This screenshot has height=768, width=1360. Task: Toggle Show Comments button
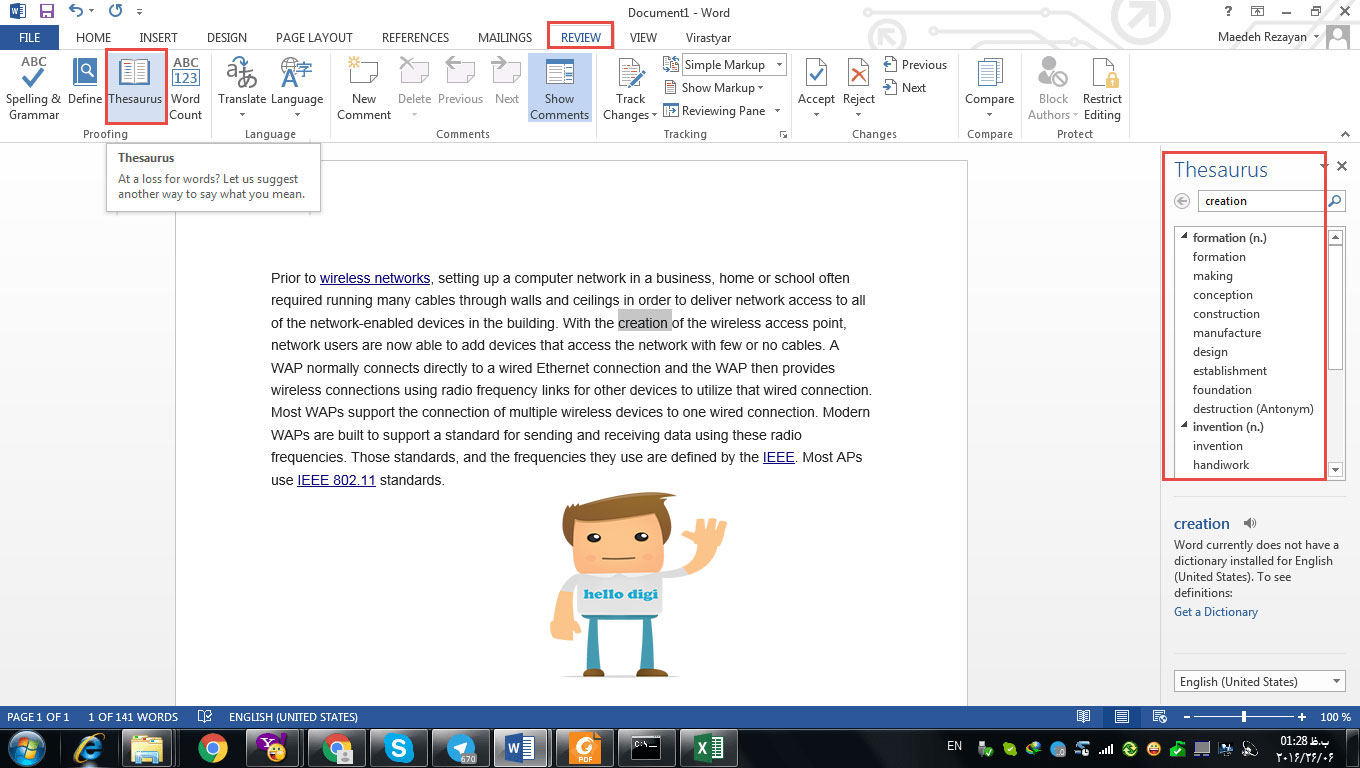[559, 76]
